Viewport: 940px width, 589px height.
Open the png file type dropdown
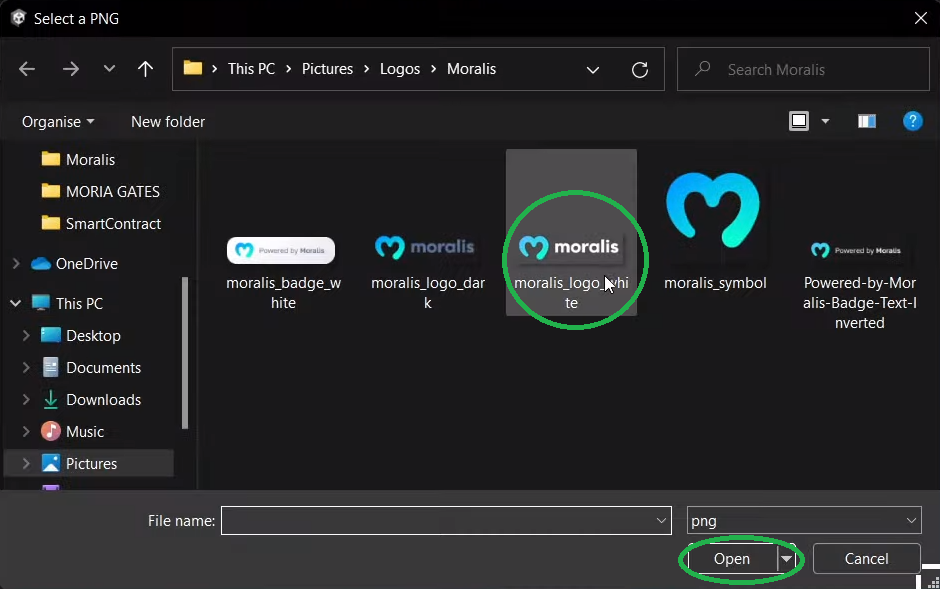[x=804, y=521]
